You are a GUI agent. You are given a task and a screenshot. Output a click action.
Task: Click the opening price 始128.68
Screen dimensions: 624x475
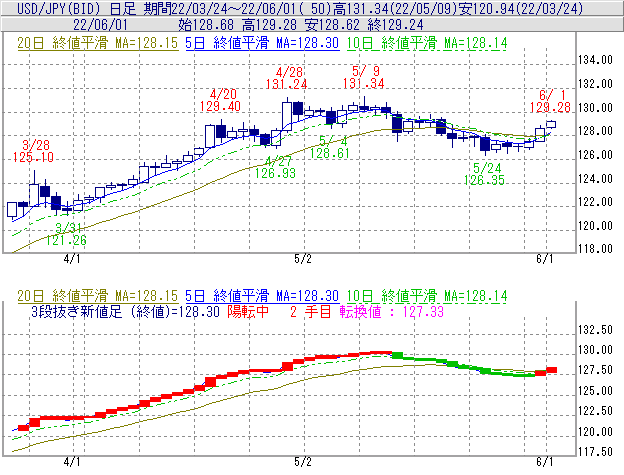tap(206, 25)
